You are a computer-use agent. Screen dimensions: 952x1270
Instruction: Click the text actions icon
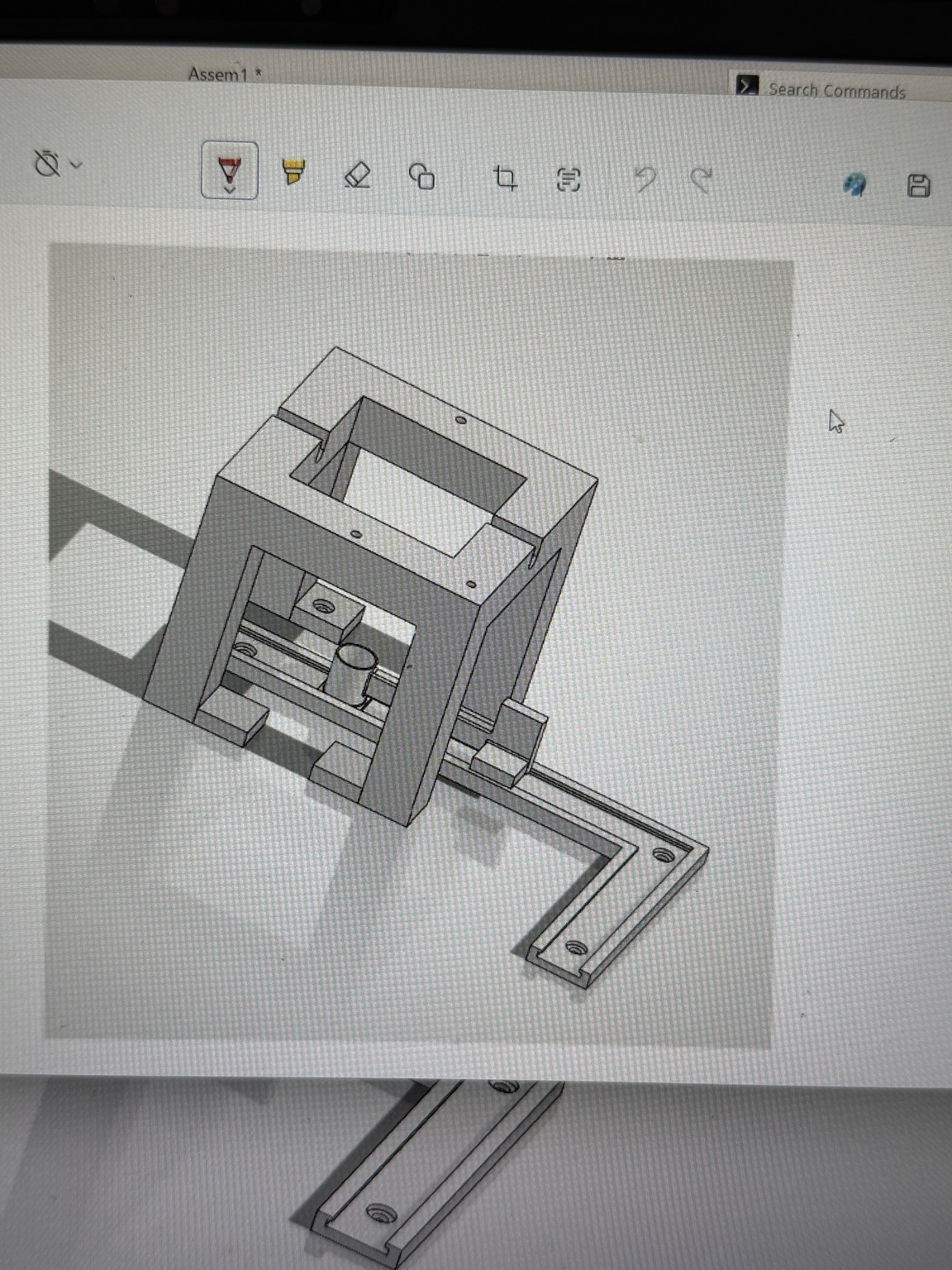pyautogui.click(x=569, y=179)
